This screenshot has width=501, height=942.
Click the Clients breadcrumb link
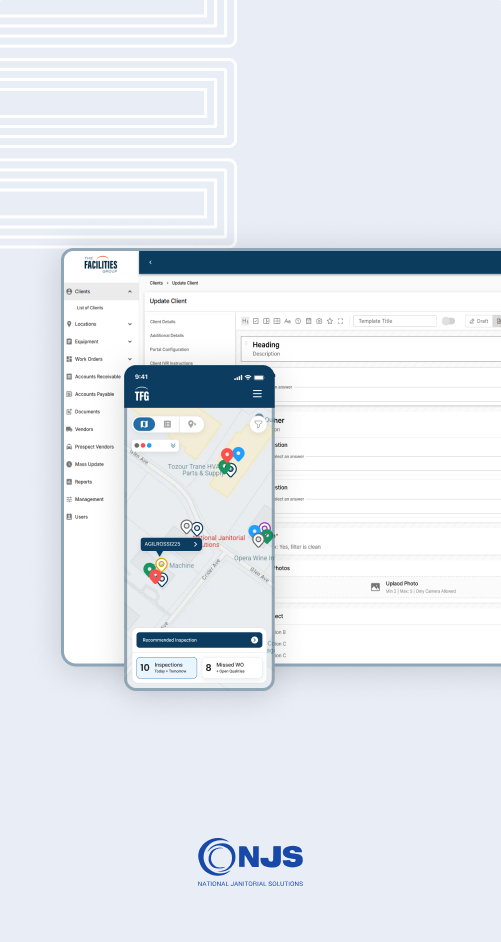click(156, 283)
